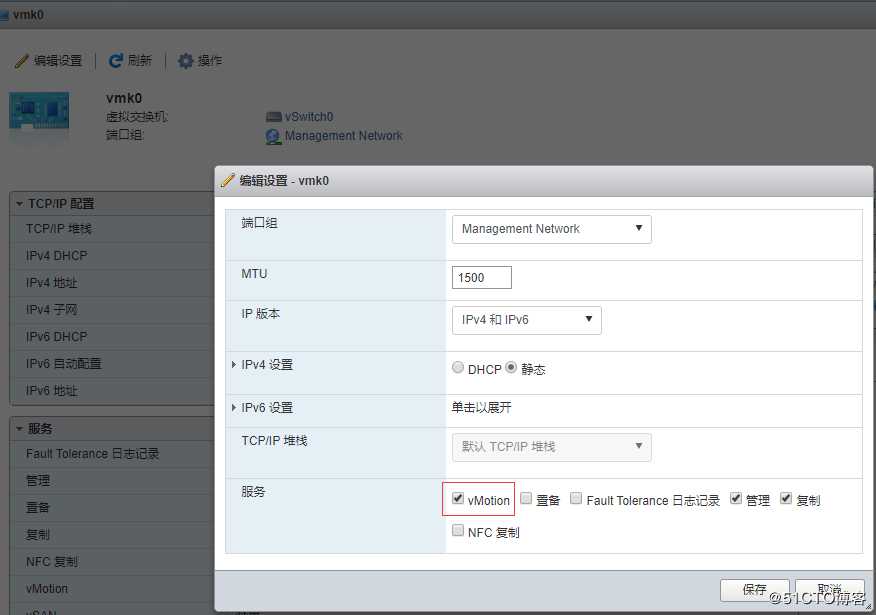Open the 端口组 Management Network dropdown
The image size is (876, 615).
(x=551, y=229)
